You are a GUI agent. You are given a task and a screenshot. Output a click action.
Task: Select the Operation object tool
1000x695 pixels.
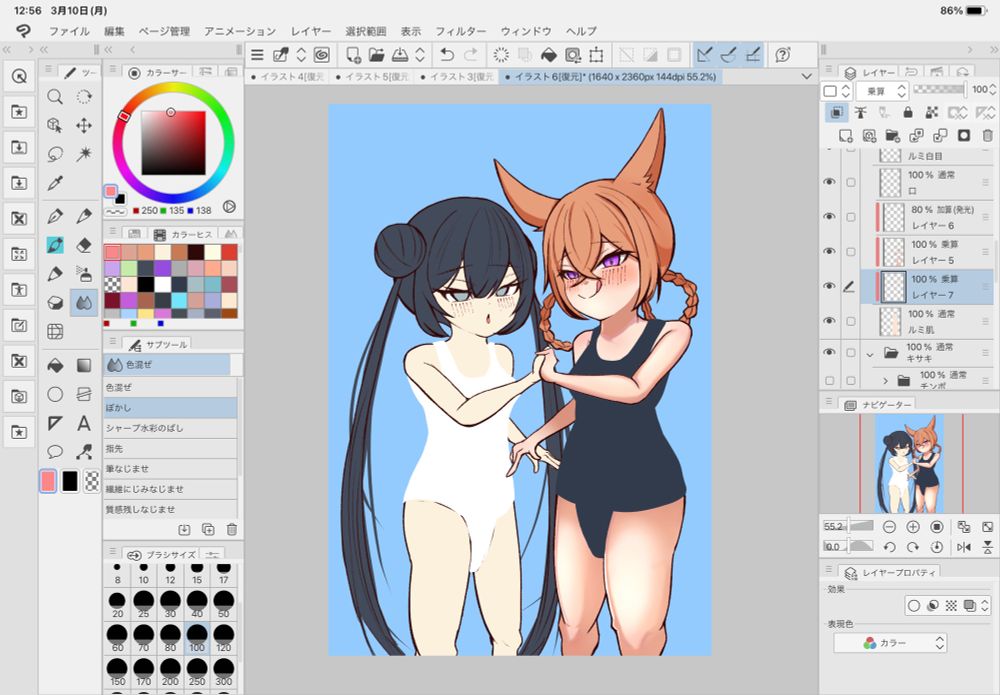pos(55,125)
